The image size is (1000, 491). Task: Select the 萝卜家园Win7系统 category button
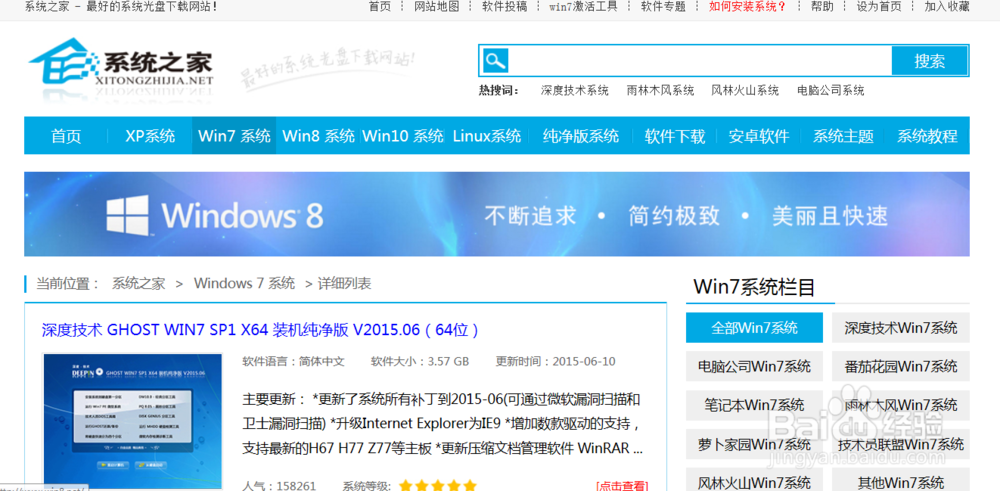[754, 444]
